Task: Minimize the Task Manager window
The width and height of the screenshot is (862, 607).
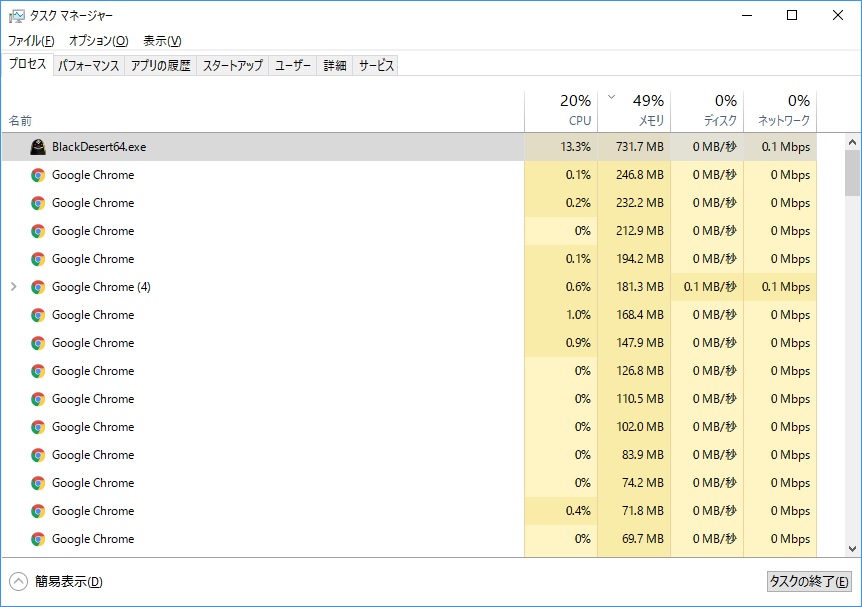Action: pos(747,15)
